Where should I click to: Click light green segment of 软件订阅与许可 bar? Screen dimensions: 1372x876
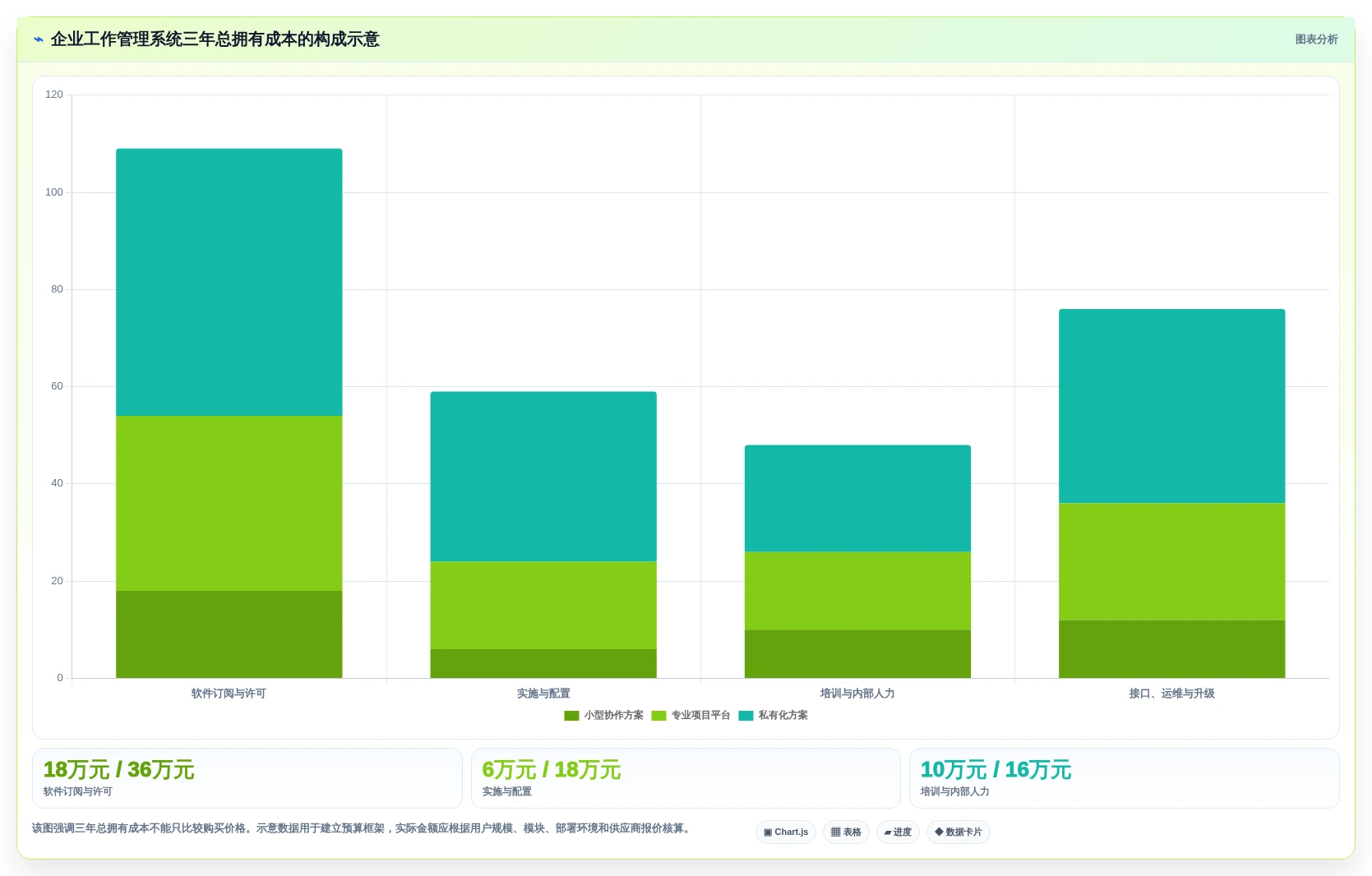tap(229, 503)
